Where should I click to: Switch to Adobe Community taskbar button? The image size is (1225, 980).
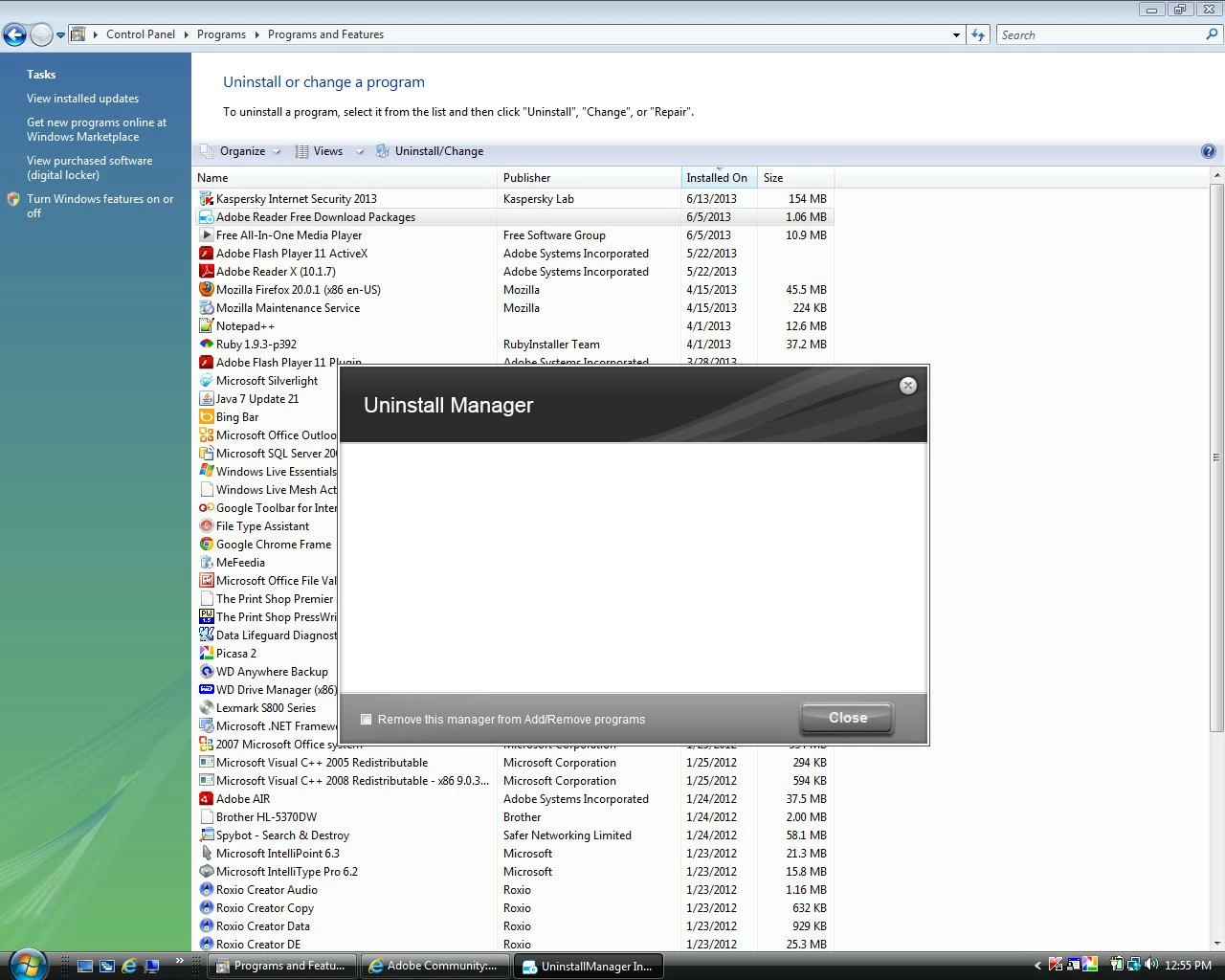pyautogui.click(x=435, y=966)
